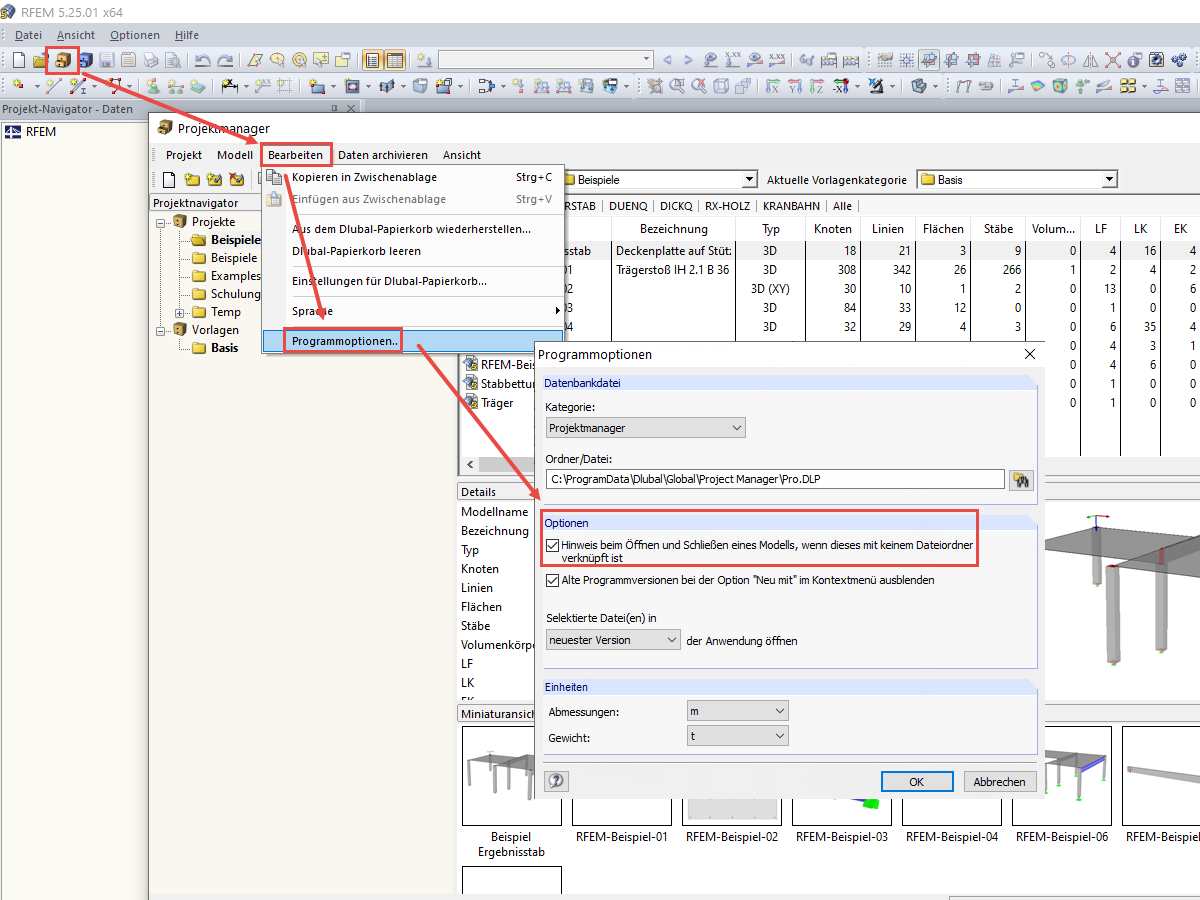
Task: Open the Hilfe menu in RFEM menu bar
Action: coord(187,35)
